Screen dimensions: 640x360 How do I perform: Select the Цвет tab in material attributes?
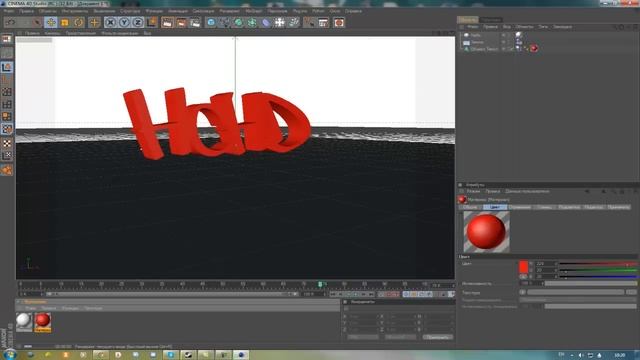point(495,207)
